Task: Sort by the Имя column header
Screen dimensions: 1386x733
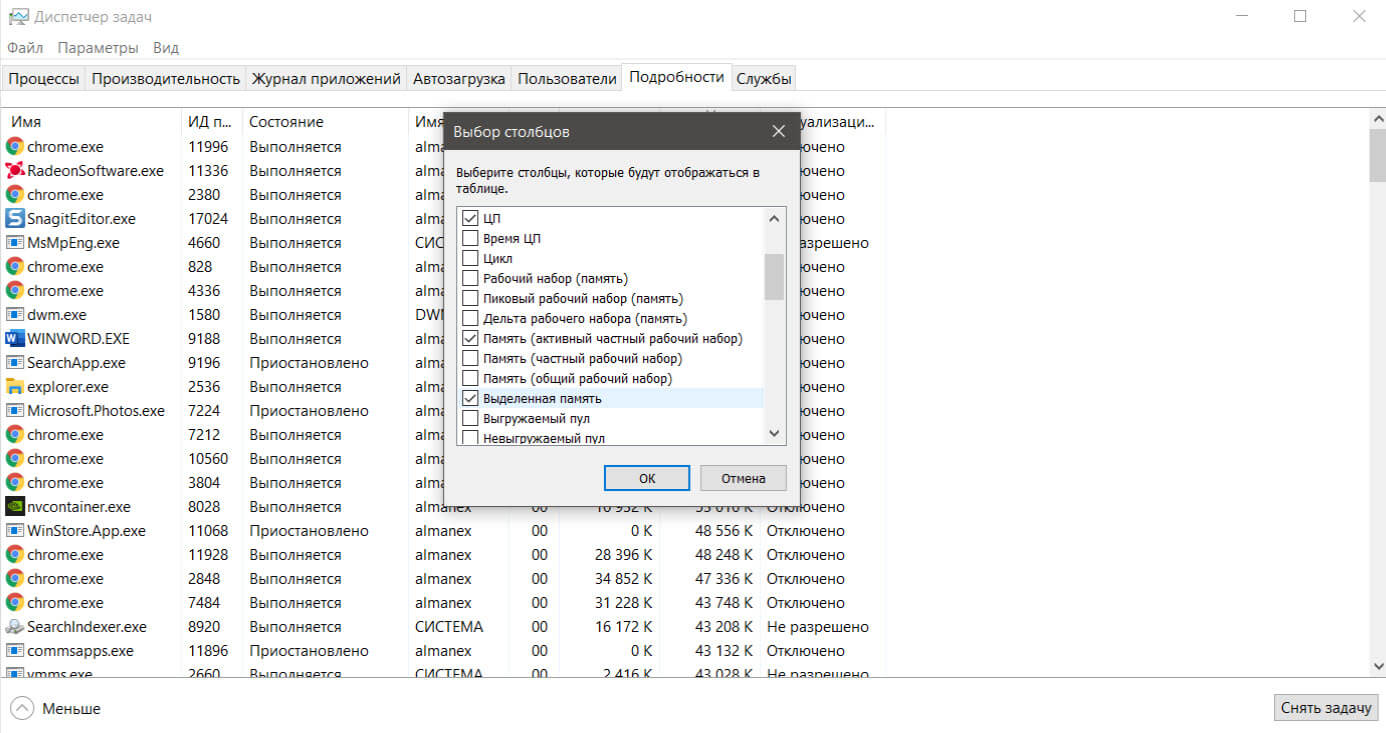Action: 92,122
